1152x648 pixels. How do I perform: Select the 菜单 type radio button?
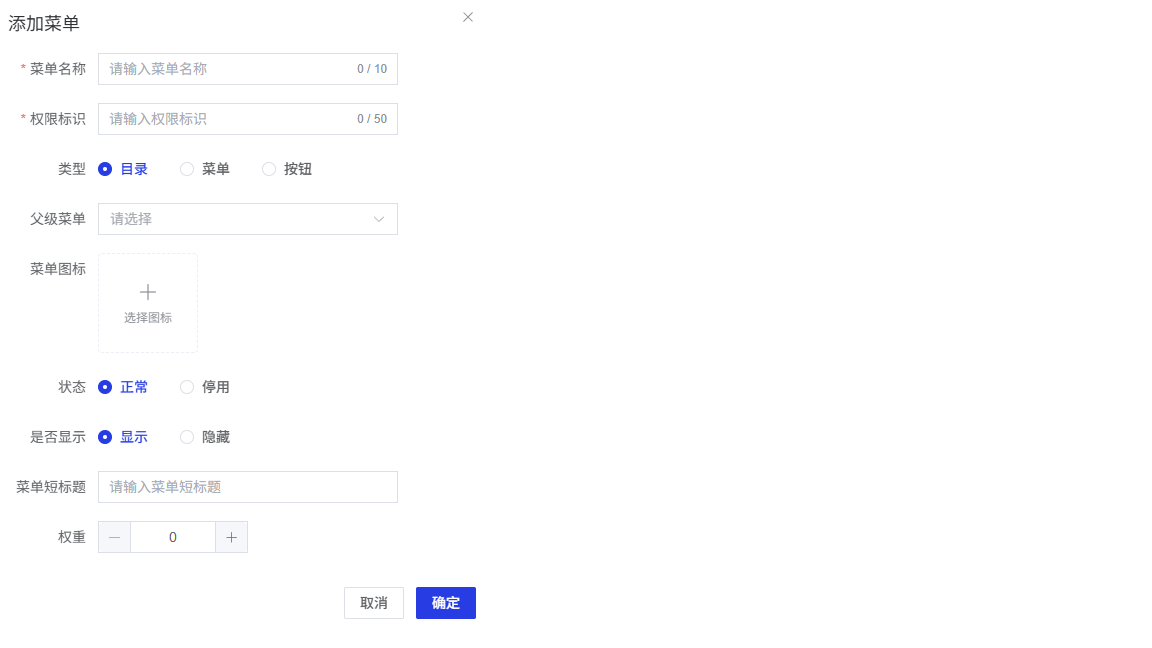(x=187, y=169)
